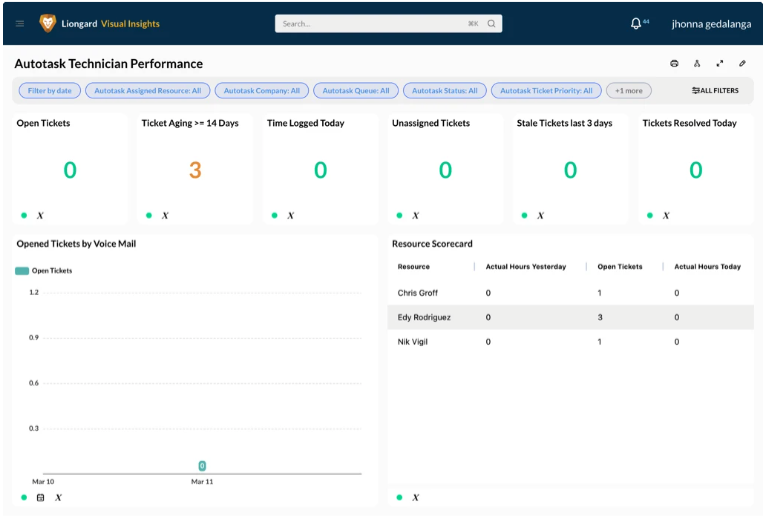Click the Visual Insights title link

[x=130, y=23]
